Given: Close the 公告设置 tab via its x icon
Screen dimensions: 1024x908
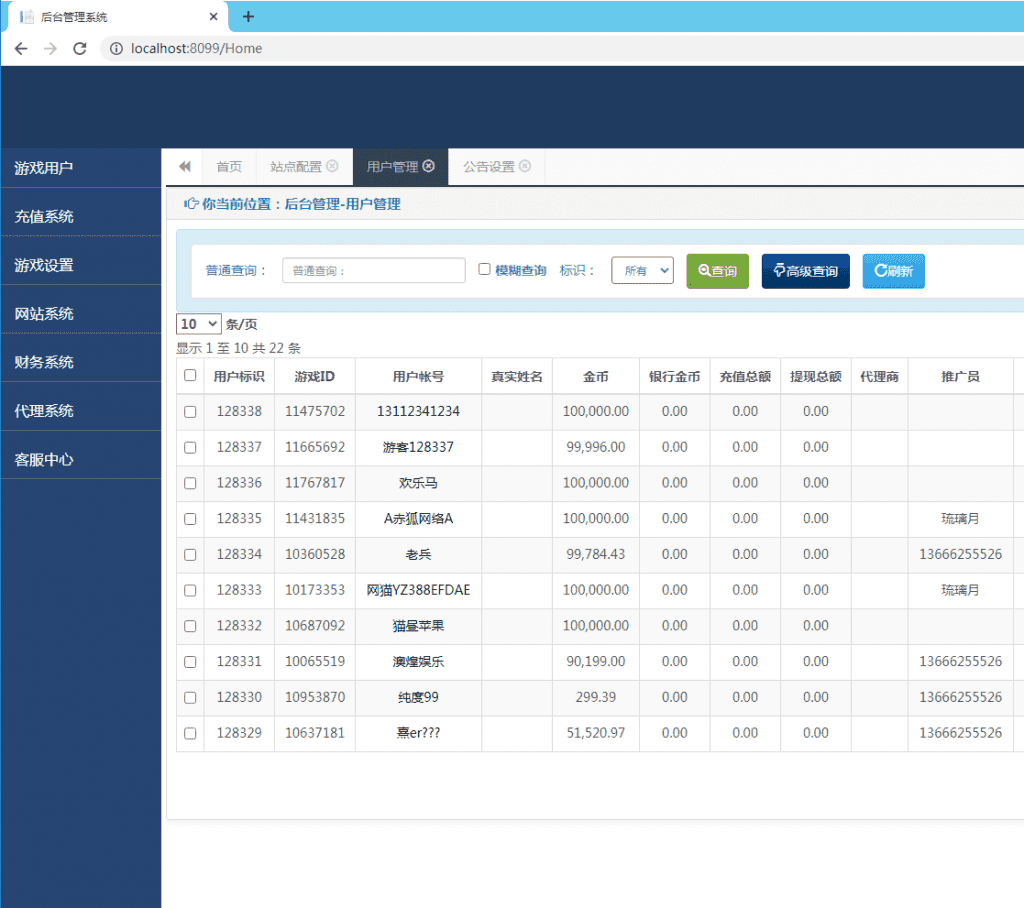Looking at the screenshot, I should click(x=525, y=166).
